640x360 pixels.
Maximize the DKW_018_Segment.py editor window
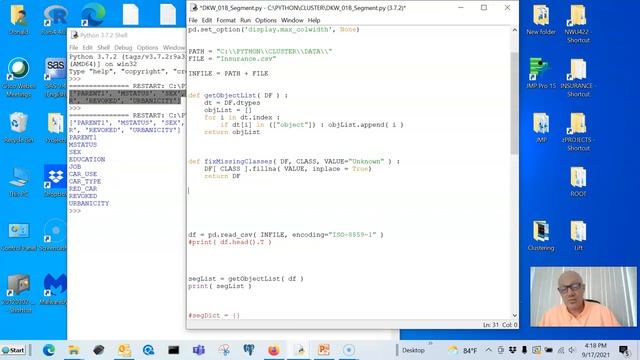point(484,7)
